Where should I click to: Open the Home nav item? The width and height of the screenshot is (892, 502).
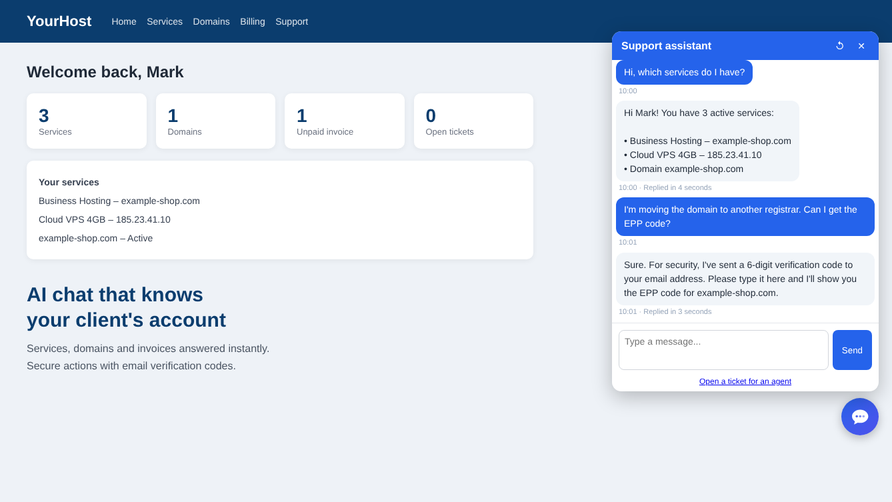pos(124,22)
